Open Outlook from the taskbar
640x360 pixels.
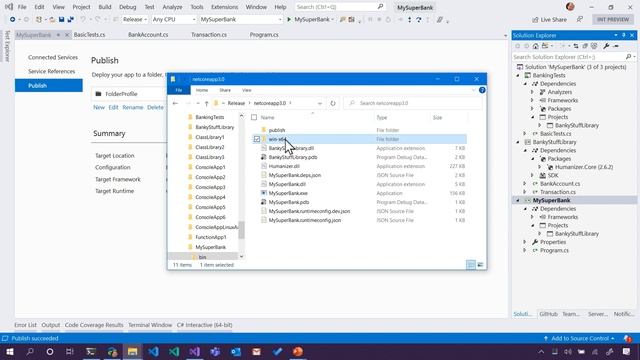pos(236,351)
